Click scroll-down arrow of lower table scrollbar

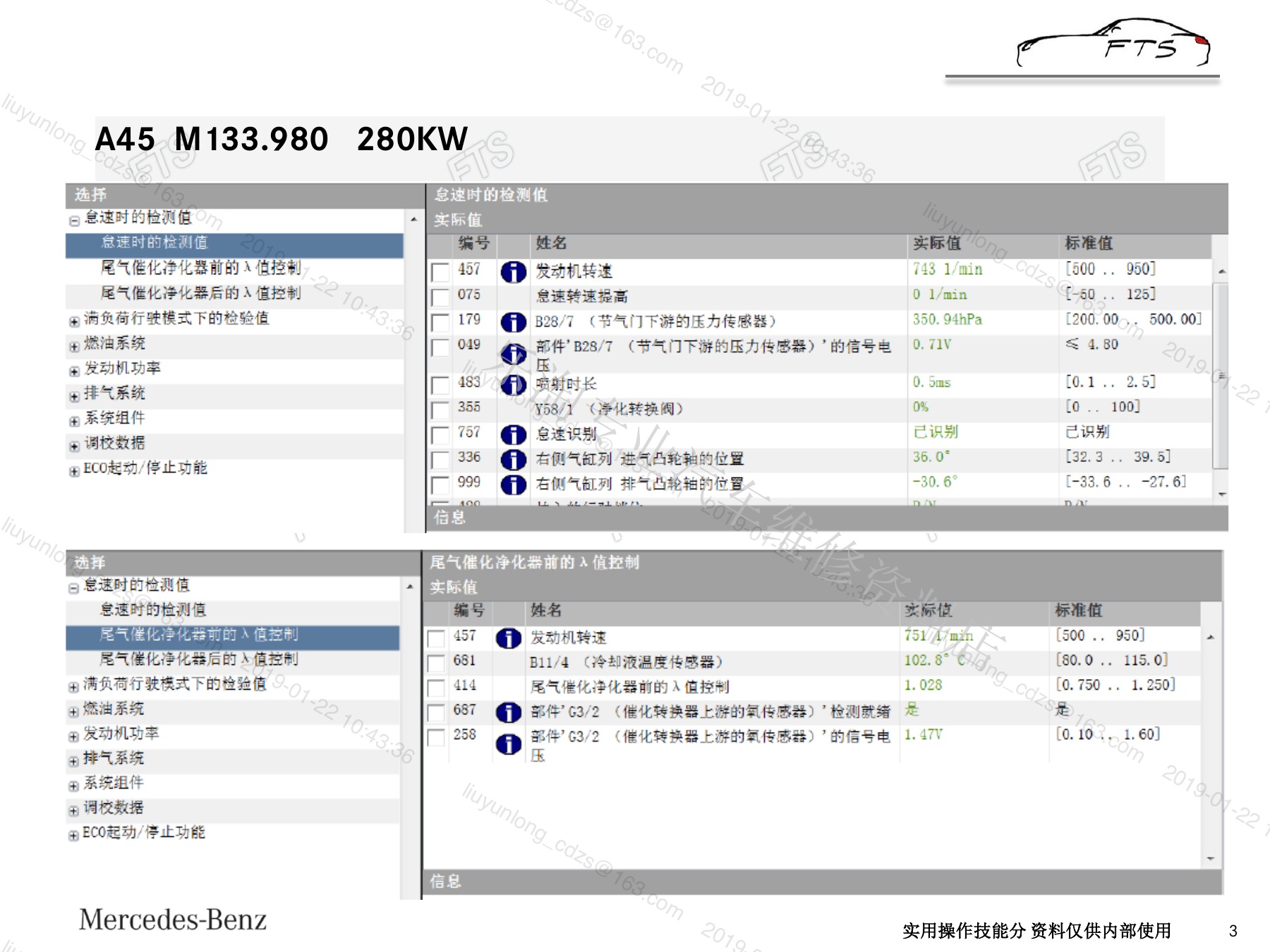pyautogui.click(x=1211, y=858)
